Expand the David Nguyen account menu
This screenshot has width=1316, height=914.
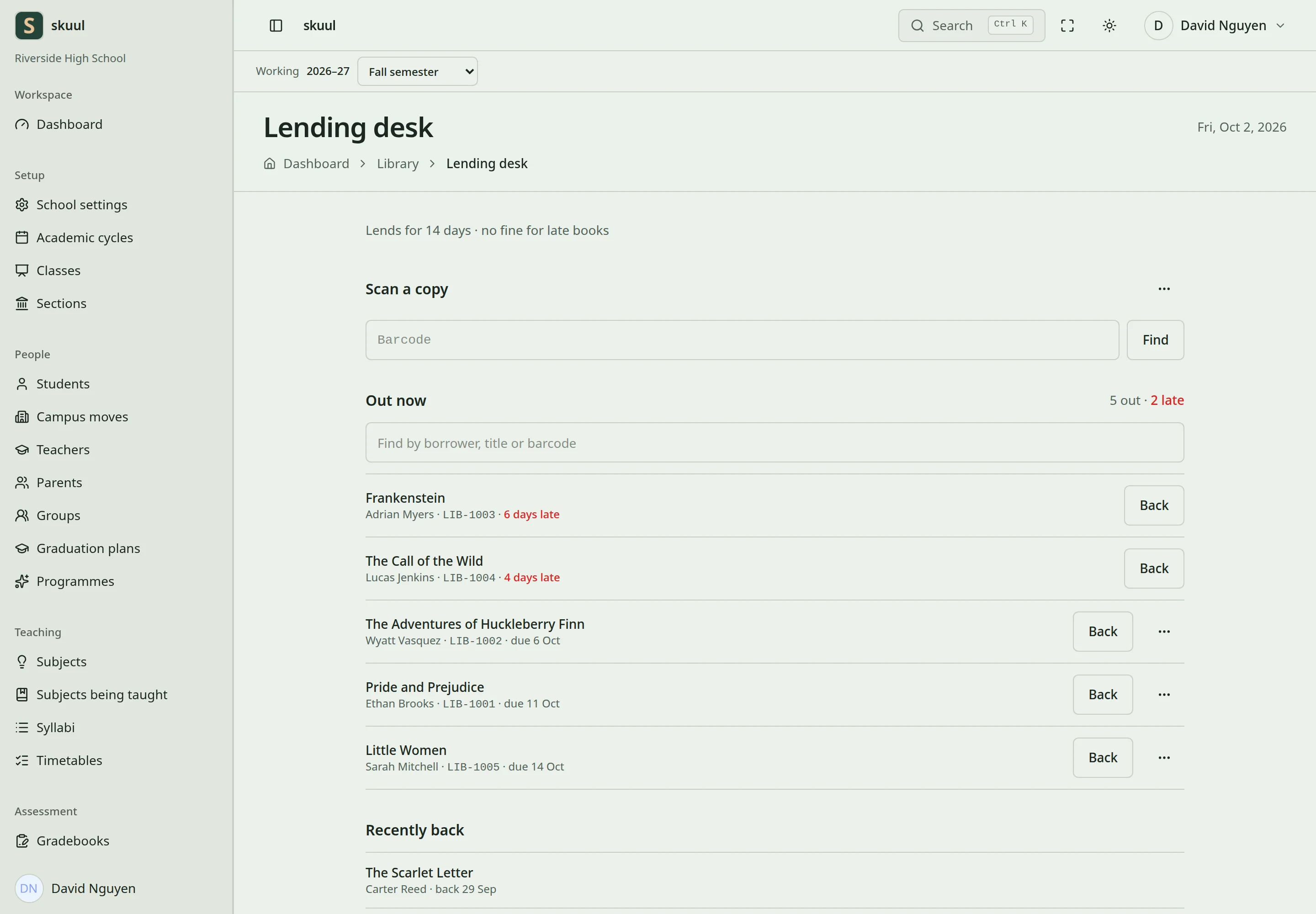(x=1215, y=25)
